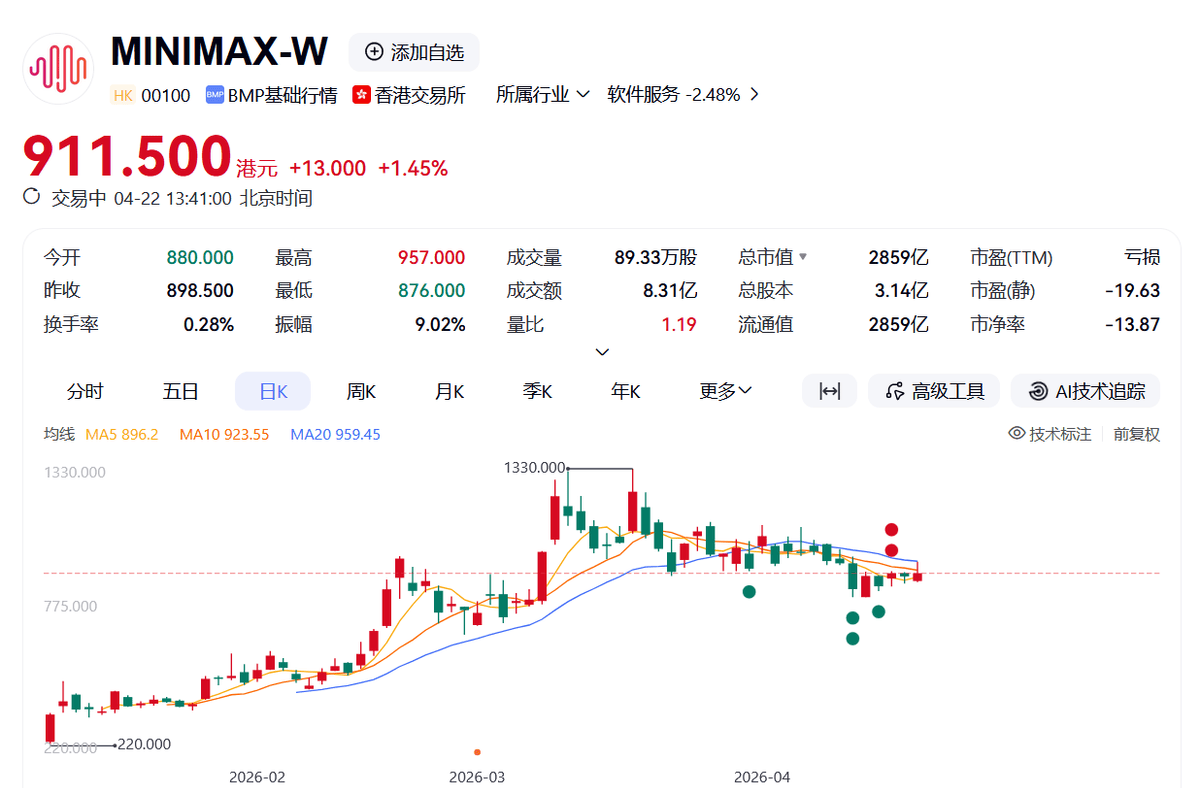Click the 总股本 value 3.14亿
Viewport: 1200px width, 788px height.
pyautogui.click(x=902, y=291)
